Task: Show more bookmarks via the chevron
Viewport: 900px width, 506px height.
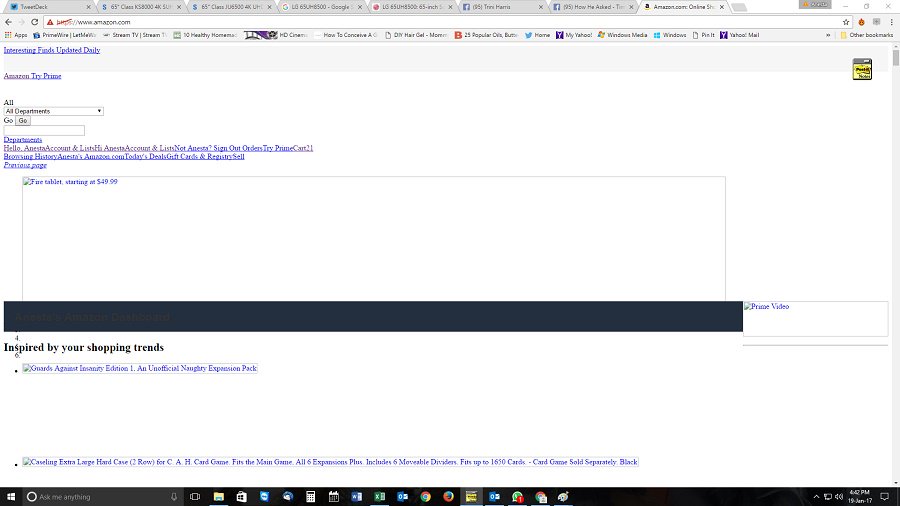Action: [828, 35]
